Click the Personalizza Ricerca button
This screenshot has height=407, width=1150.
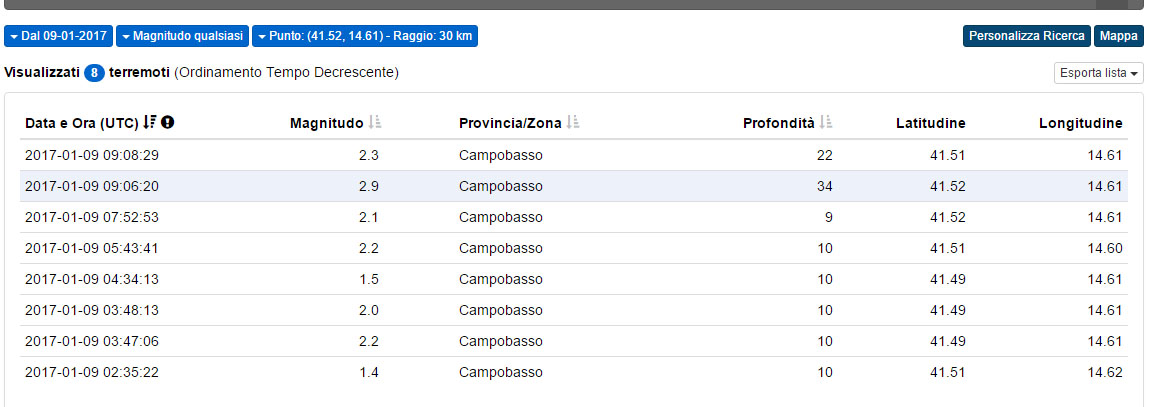coord(1027,36)
